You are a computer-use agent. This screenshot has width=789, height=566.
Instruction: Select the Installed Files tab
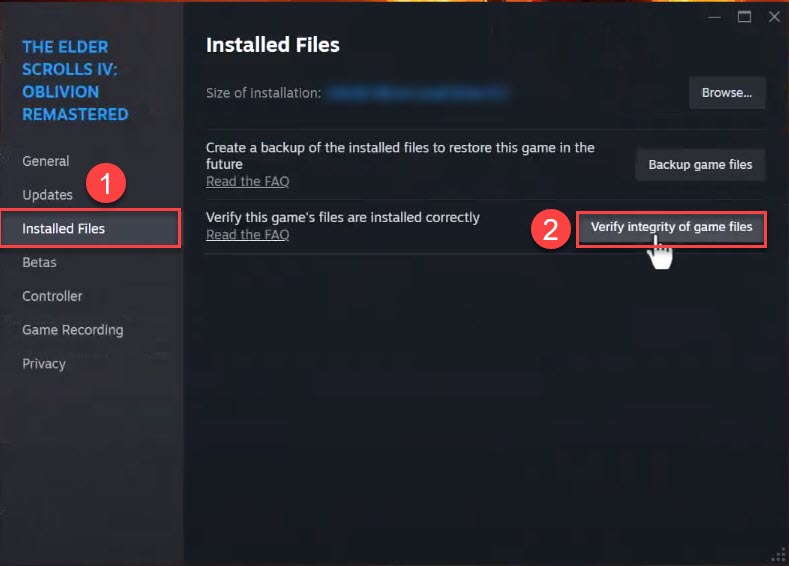64,229
